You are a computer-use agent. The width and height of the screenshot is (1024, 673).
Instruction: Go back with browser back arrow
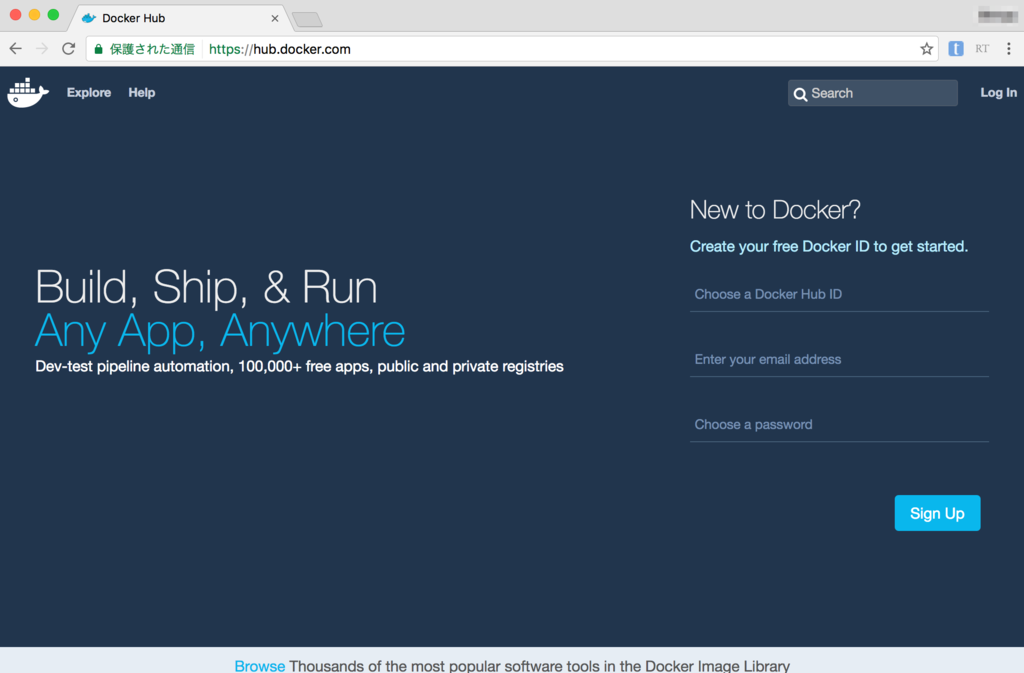click(x=16, y=49)
